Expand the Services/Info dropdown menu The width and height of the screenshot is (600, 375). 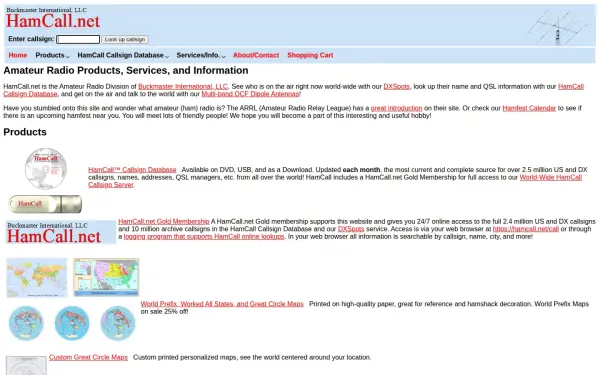pyautogui.click(x=201, y=55)
